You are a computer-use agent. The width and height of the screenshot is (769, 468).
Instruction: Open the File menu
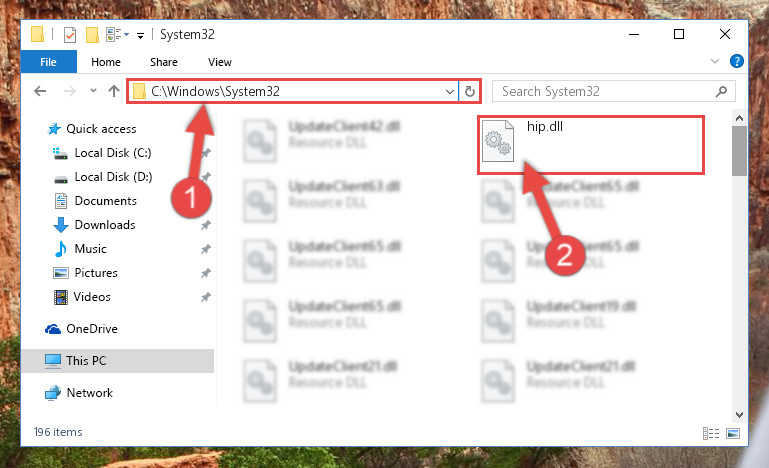click(x=48, y=62)
